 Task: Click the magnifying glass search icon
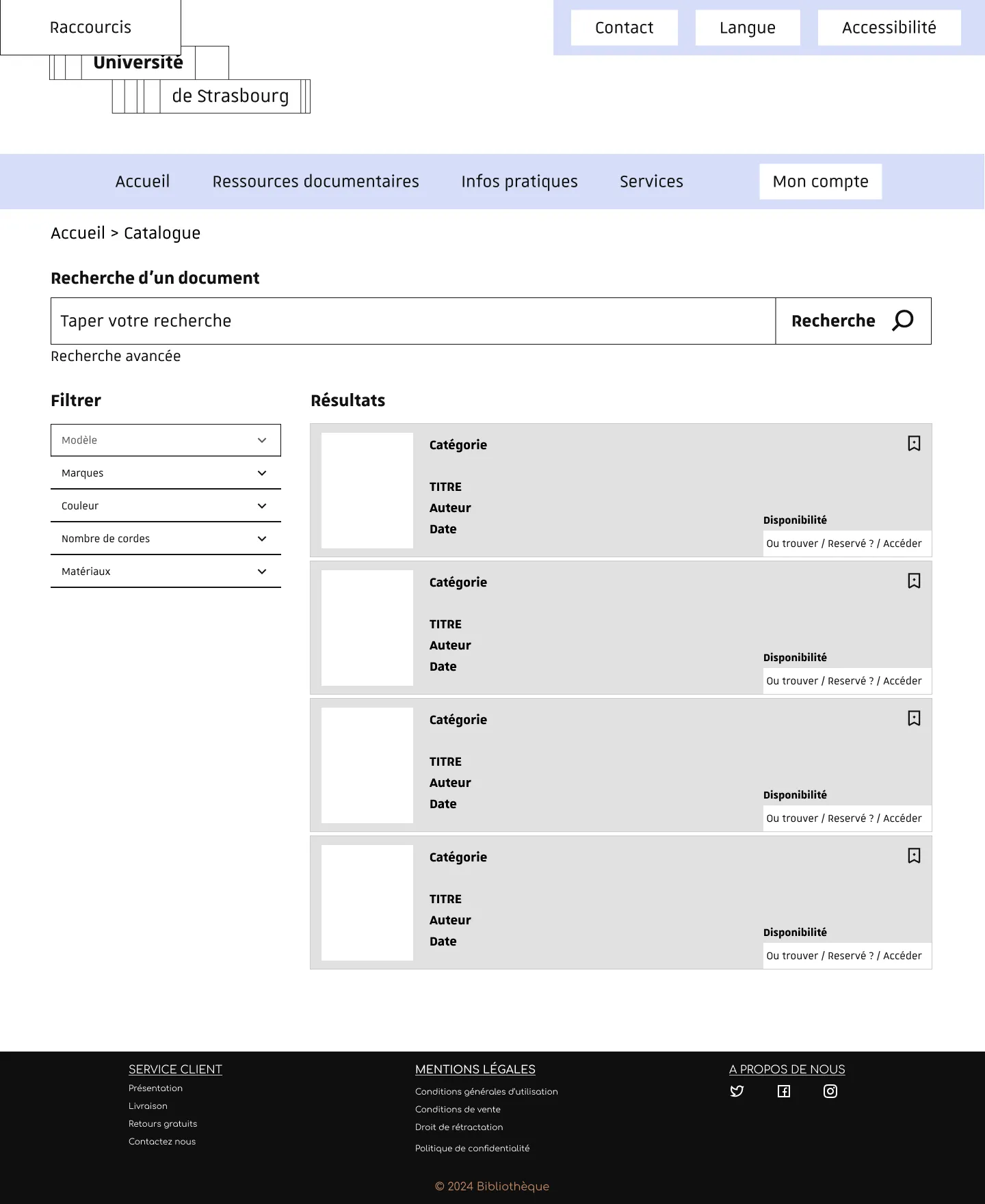[x=903, y=321]
